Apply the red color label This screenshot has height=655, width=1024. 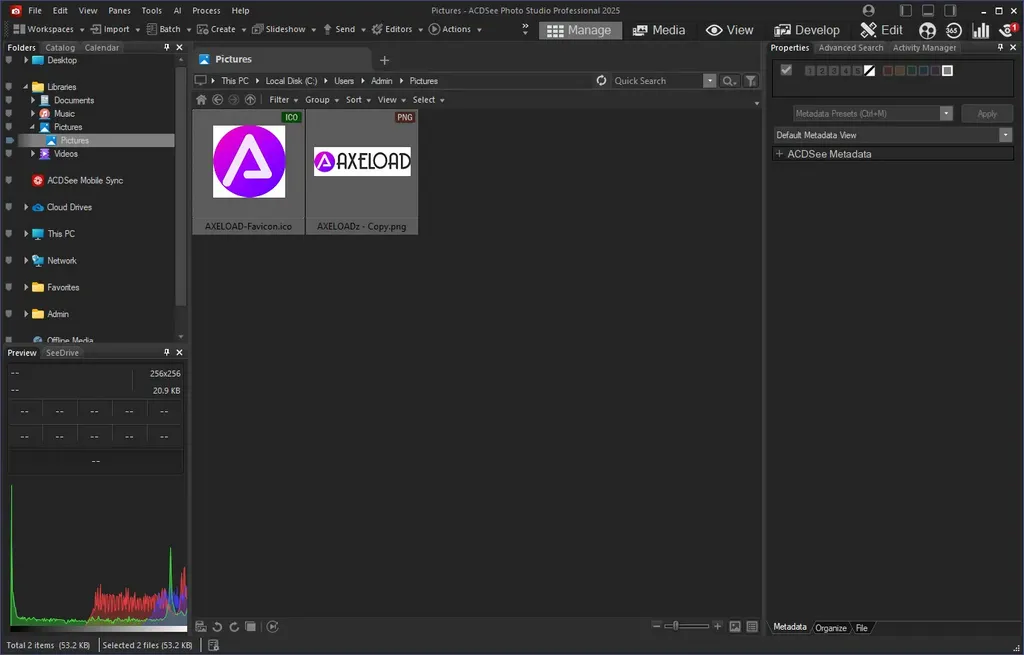pos(888,71)
